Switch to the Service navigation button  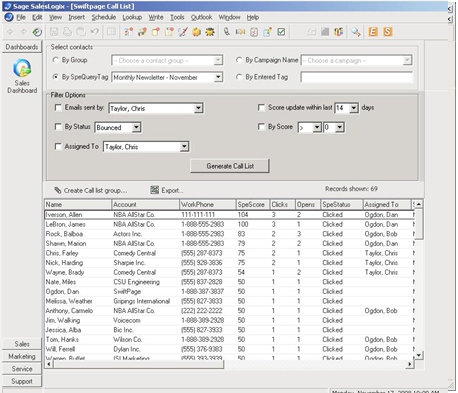tap(22, 369)
